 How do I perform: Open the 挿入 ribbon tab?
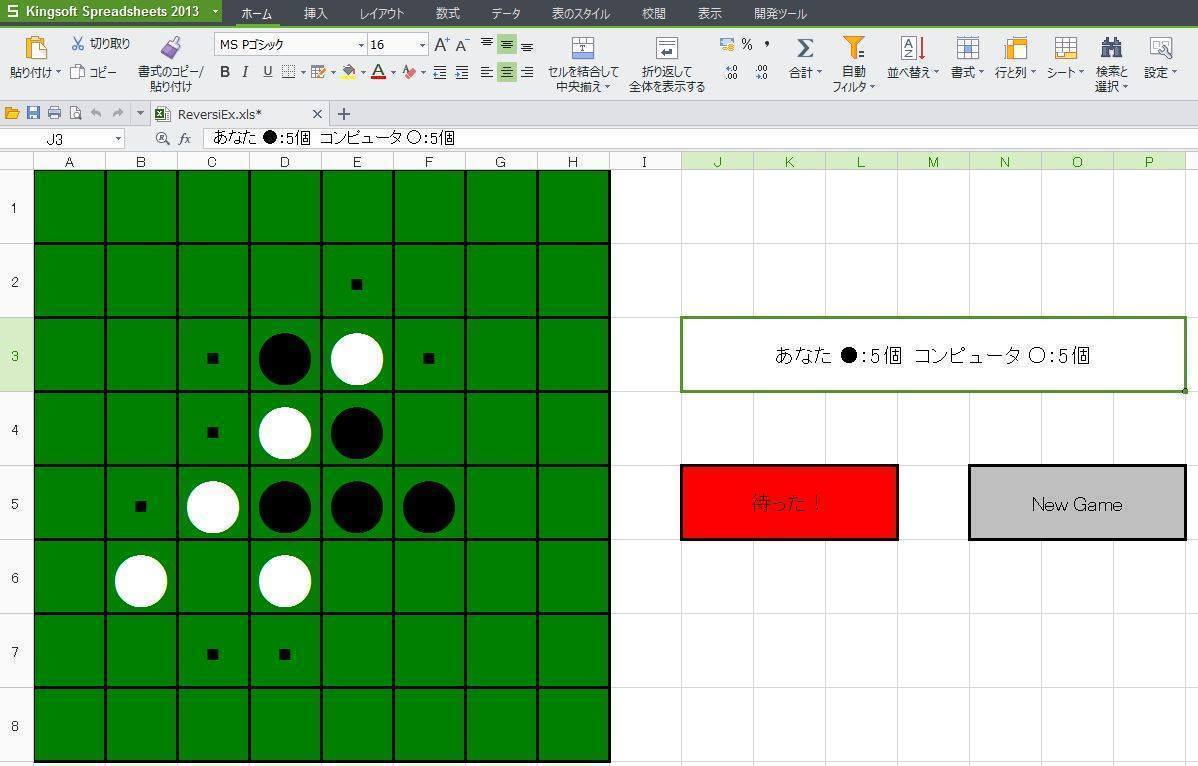click(315, 14)
